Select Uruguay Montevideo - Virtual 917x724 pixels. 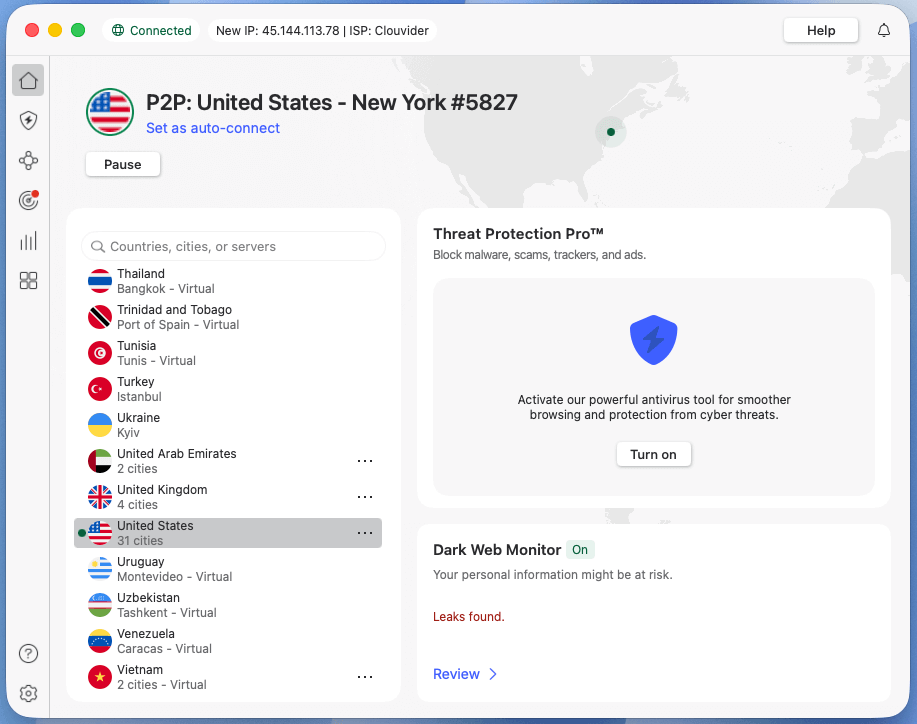pyautogui.click(x=228, y=569)
